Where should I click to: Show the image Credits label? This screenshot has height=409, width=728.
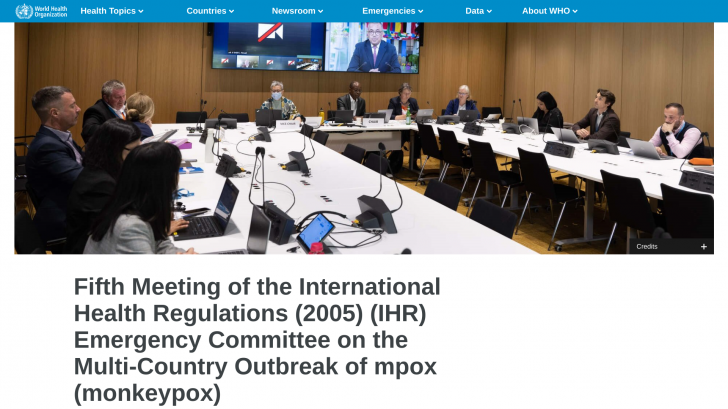(647, 246)
